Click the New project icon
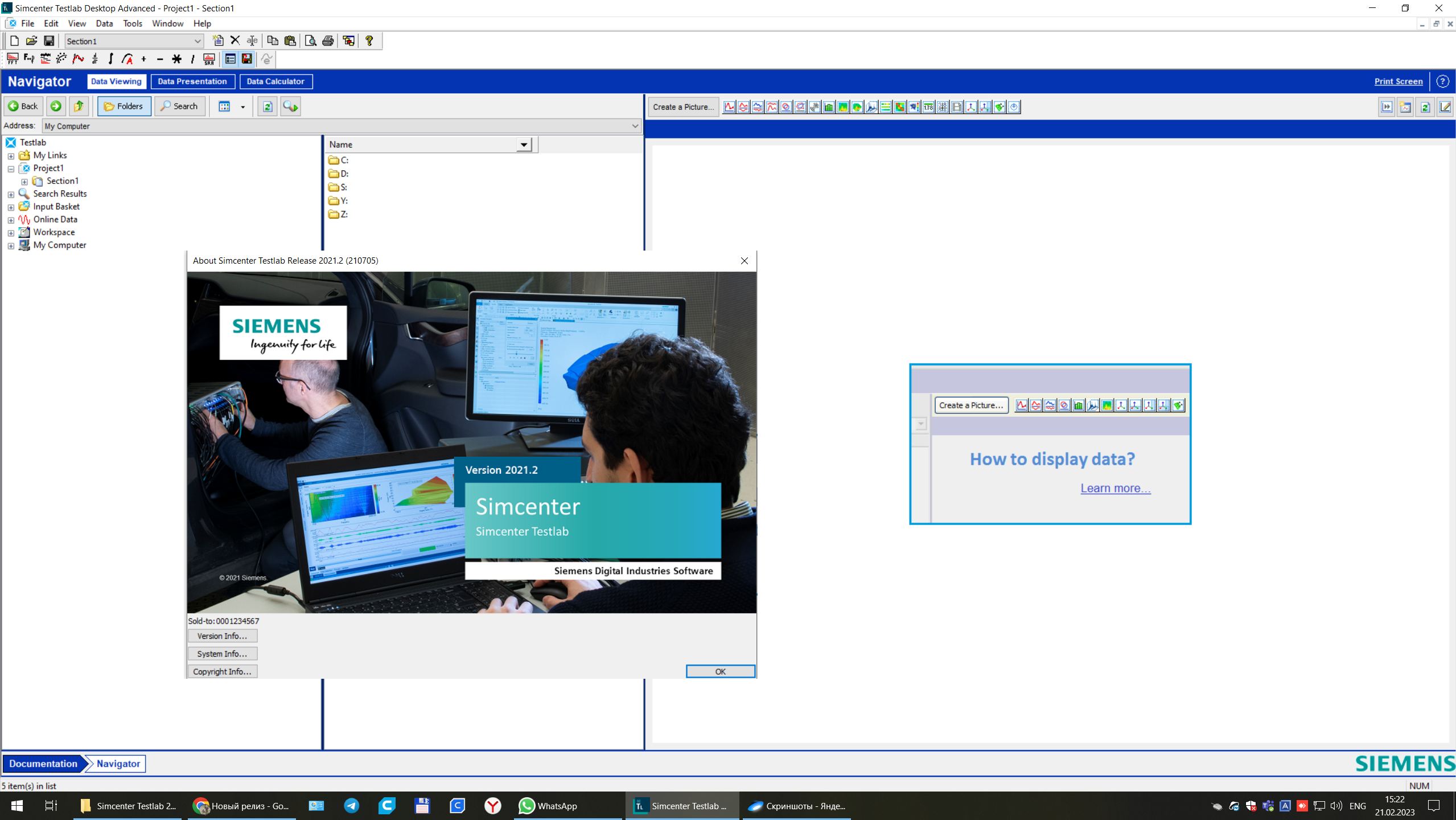The width and height of the screenshot is (1456, 820). [14, 41]
